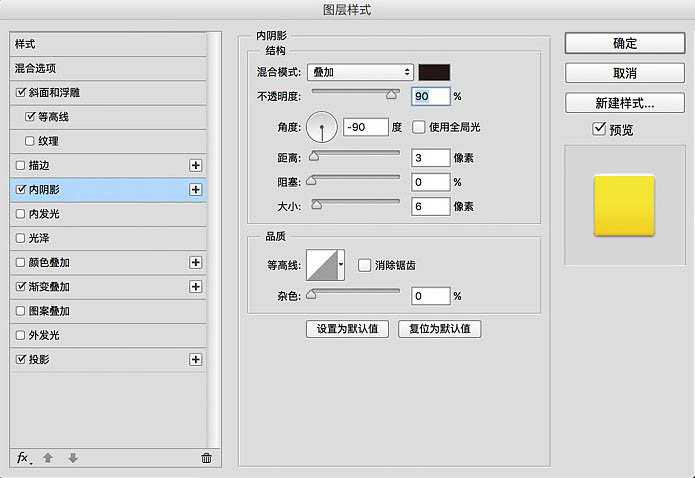Image resolution: width=695 pixels, height=478 pixels.
Task: Click plus icon next to 内阴影
Action: pyautogui.click(x=196, y=189)
